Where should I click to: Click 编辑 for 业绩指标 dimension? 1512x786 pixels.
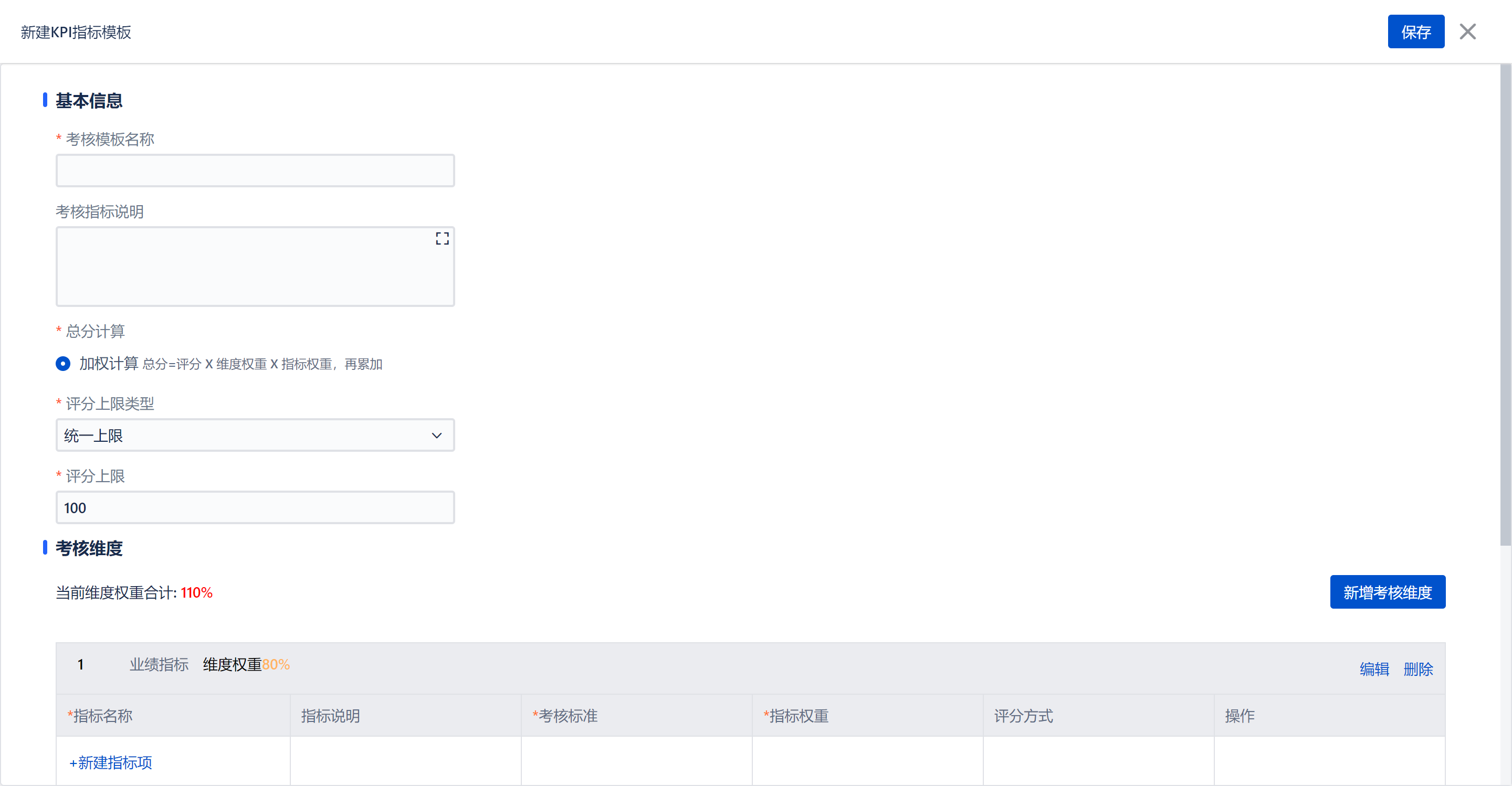point(1374,668)
